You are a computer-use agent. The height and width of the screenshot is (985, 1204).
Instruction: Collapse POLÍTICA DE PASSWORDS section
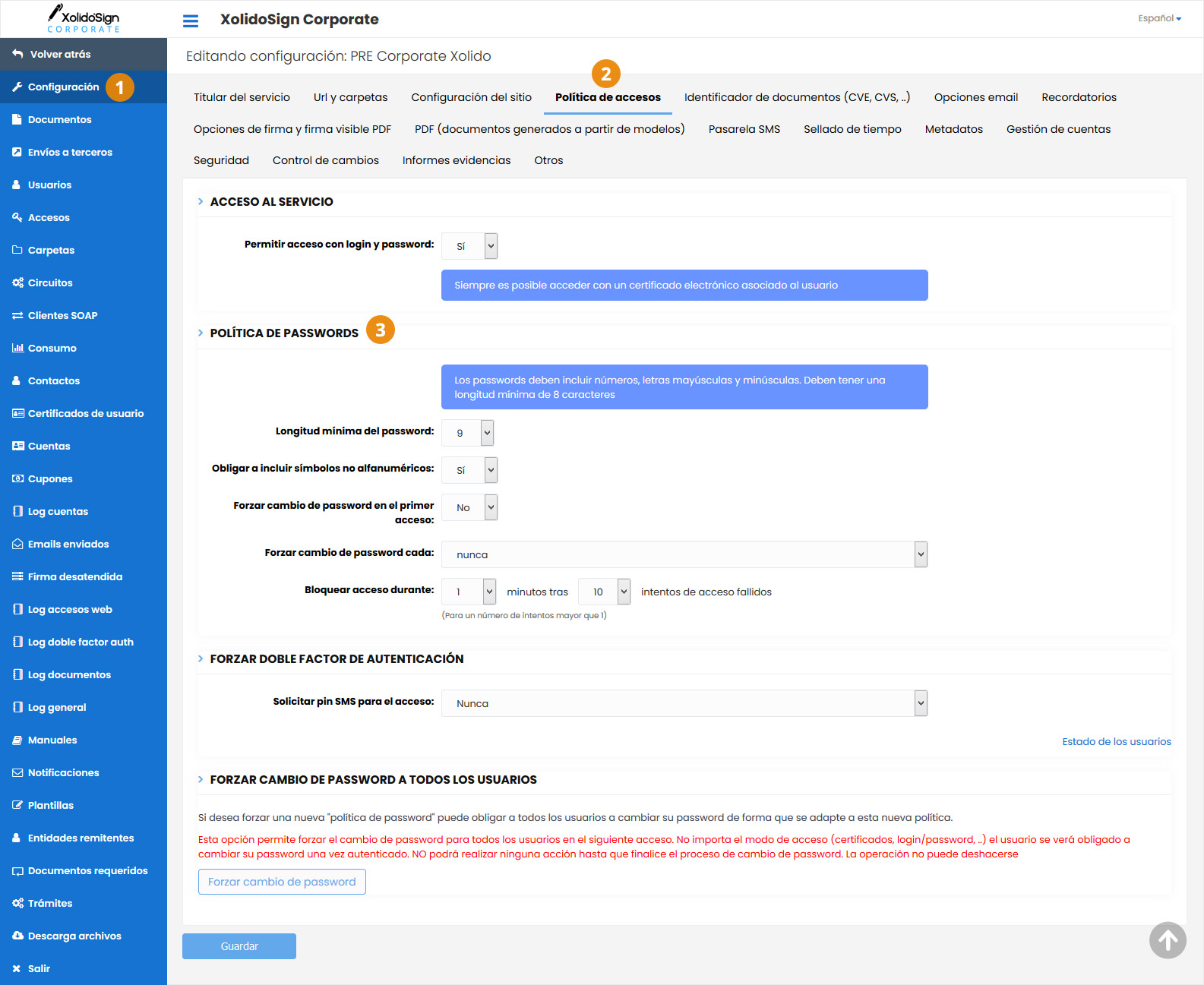[201, 333]
